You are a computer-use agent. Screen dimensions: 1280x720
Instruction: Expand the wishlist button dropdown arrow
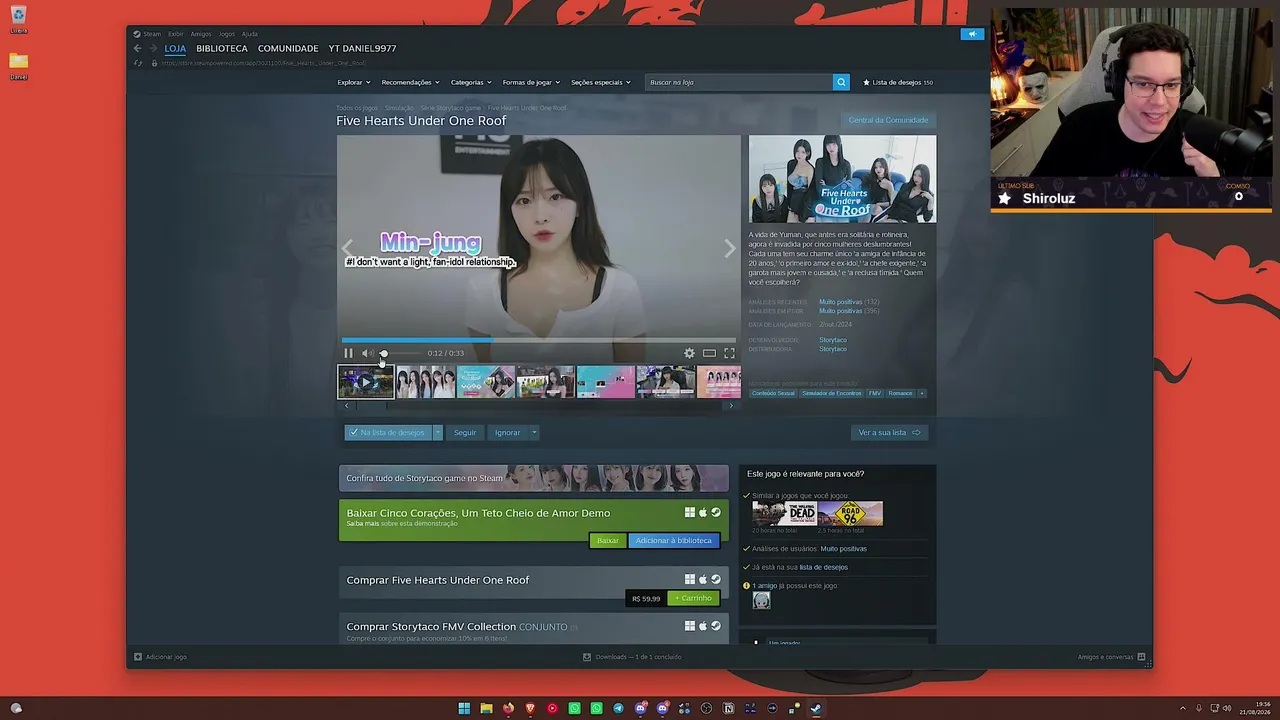point(437,432)
